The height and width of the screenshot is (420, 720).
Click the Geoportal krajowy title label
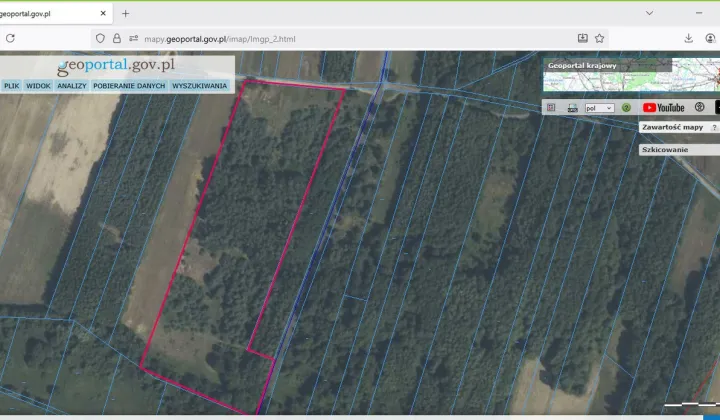[x=582, y=66]
